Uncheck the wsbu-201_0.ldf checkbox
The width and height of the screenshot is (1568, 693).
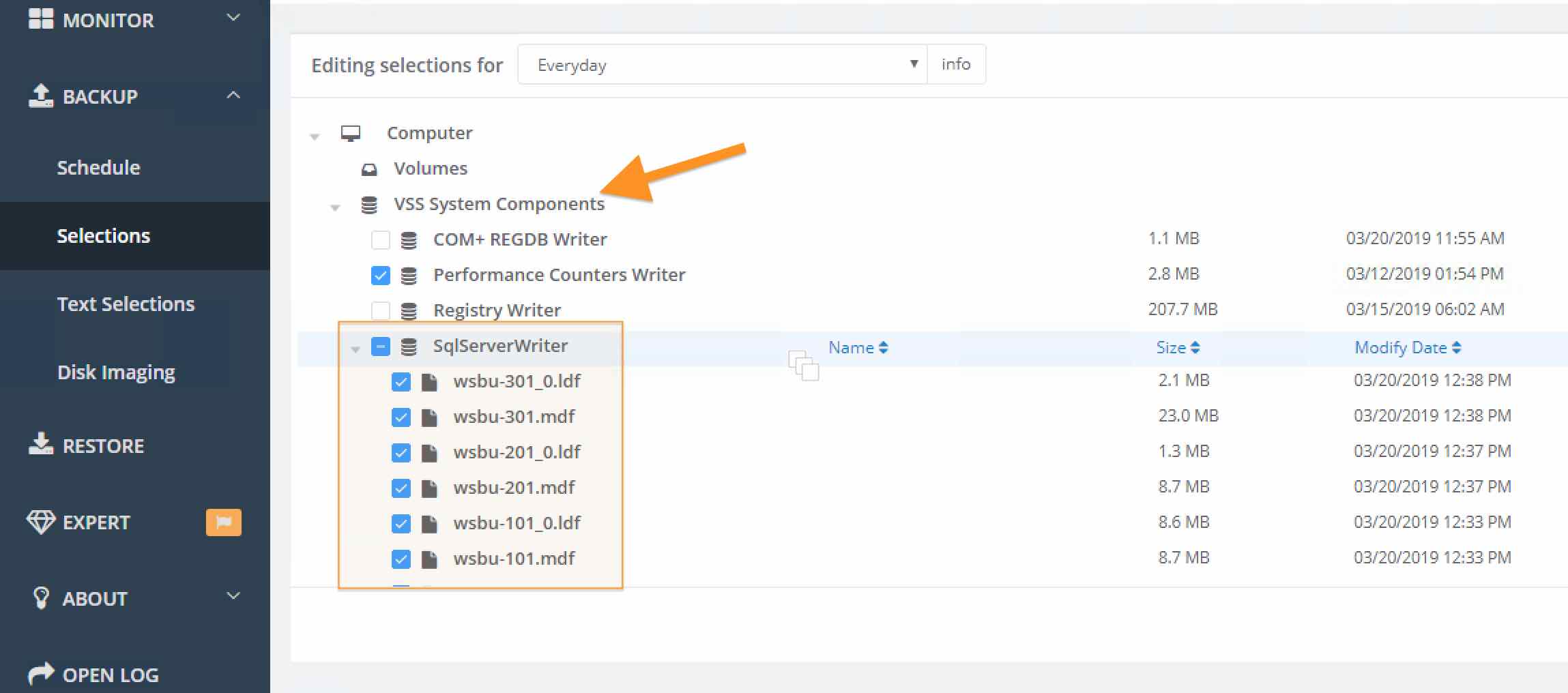click(x=401, y=453)
